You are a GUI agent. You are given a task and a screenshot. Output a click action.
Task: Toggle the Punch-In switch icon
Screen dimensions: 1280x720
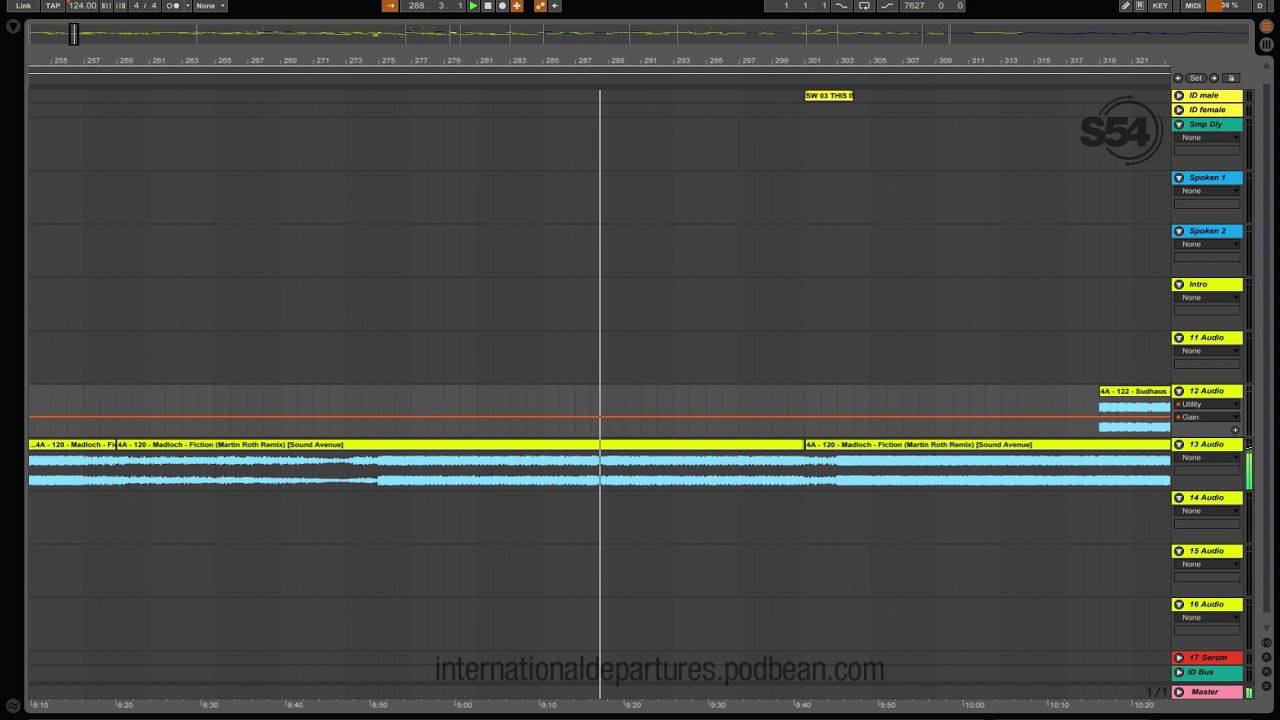tap(842, 6)
